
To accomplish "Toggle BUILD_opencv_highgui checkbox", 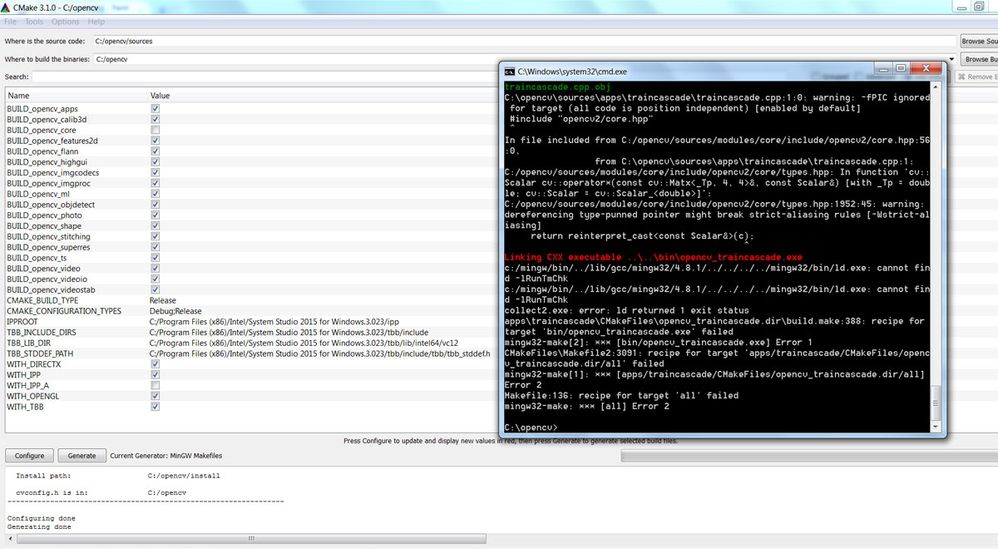I will point(155,162).
